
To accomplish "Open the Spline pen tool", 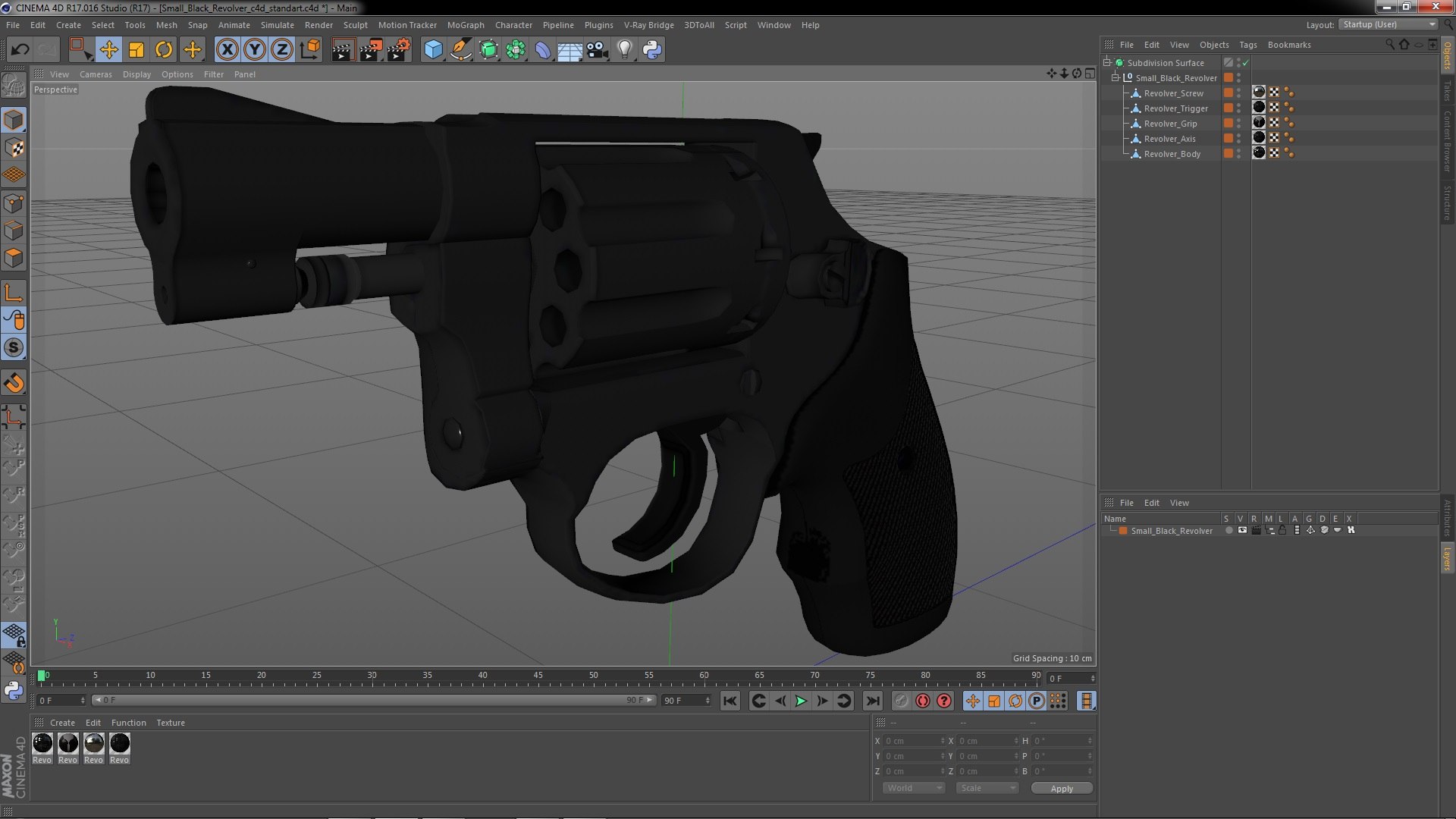I will 460,50.
